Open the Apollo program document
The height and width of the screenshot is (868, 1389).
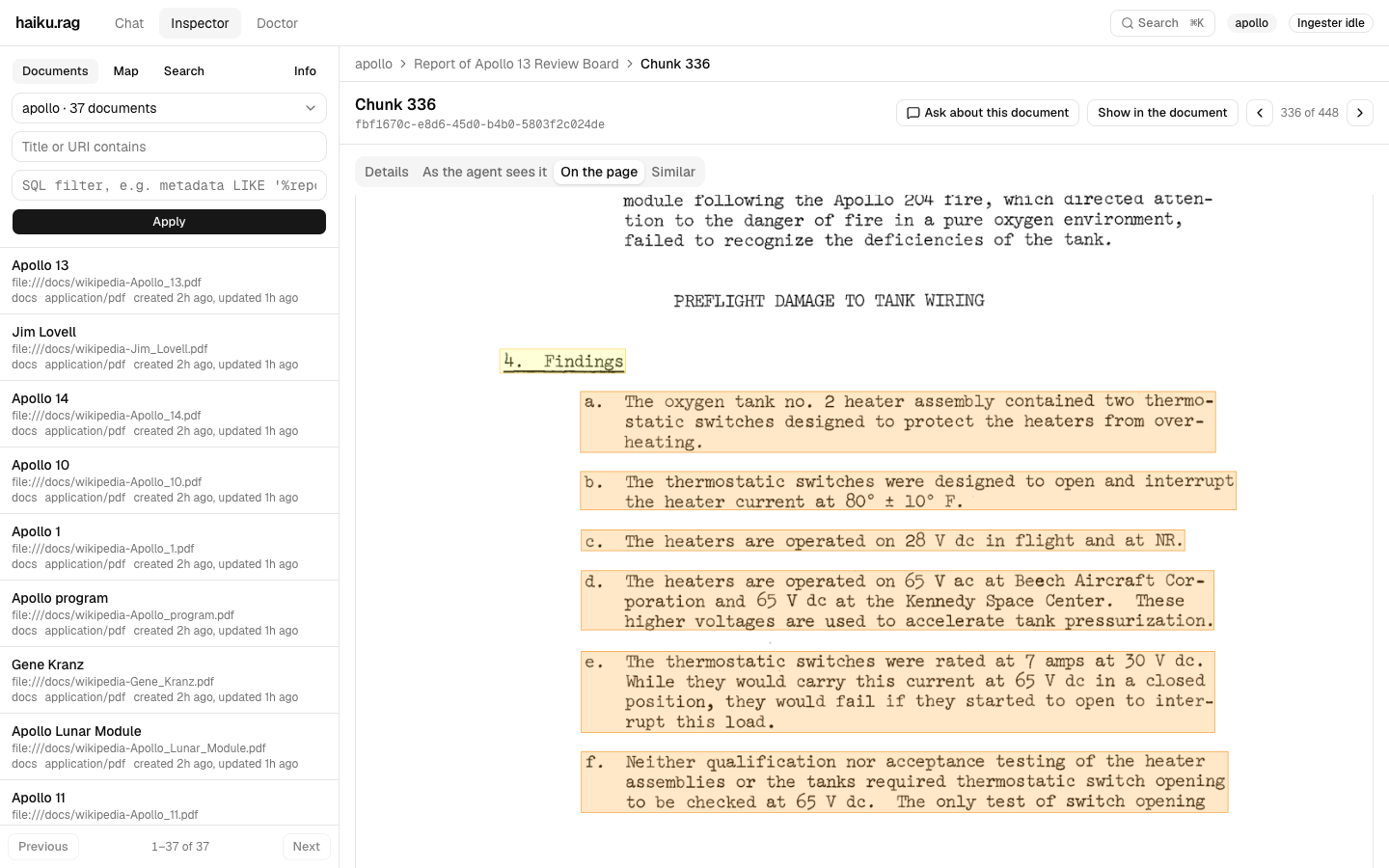pos(169,613)
